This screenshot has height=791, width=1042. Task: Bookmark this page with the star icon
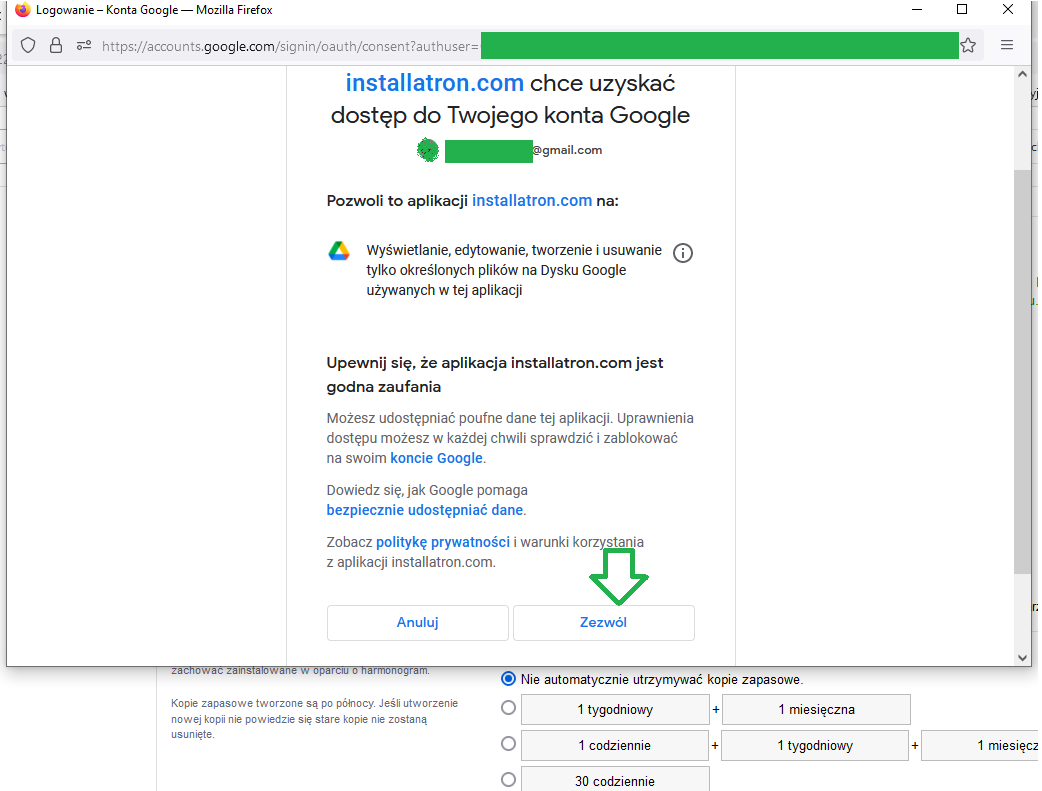[968, 45]
